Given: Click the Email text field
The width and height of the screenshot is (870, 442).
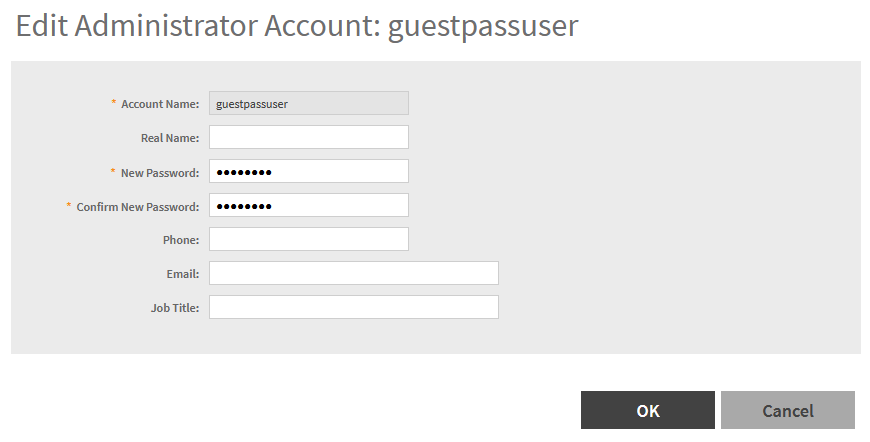Looking at the screenshot, I should (353, 273).
